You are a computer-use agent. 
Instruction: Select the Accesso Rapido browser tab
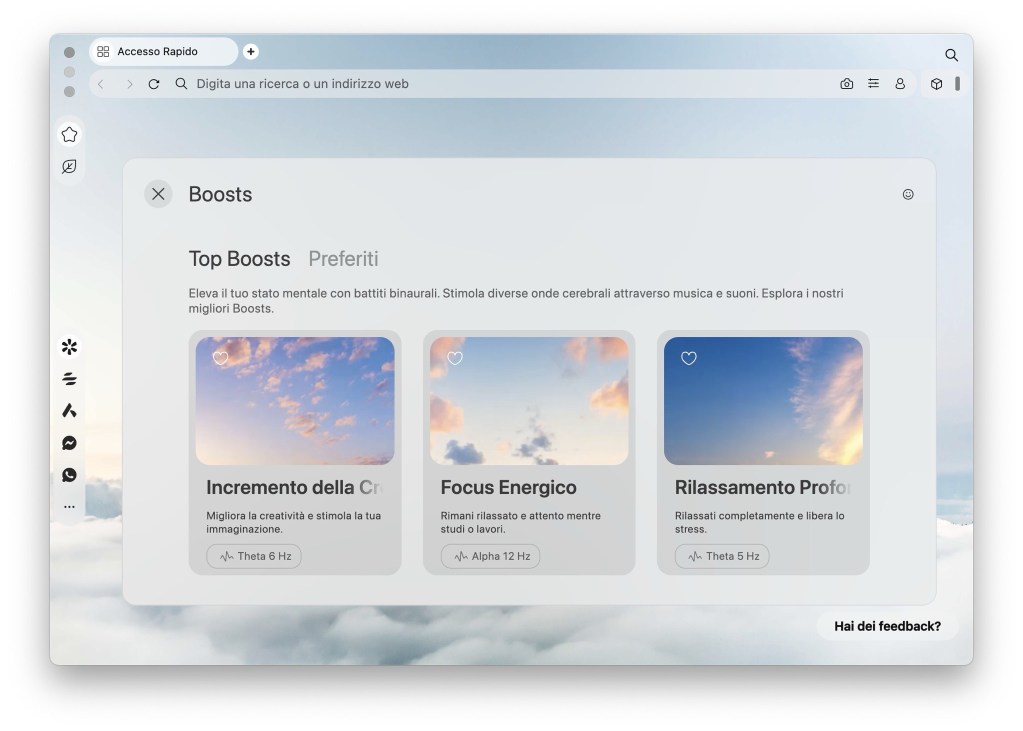pyautogui.click(x=163, y=52)
